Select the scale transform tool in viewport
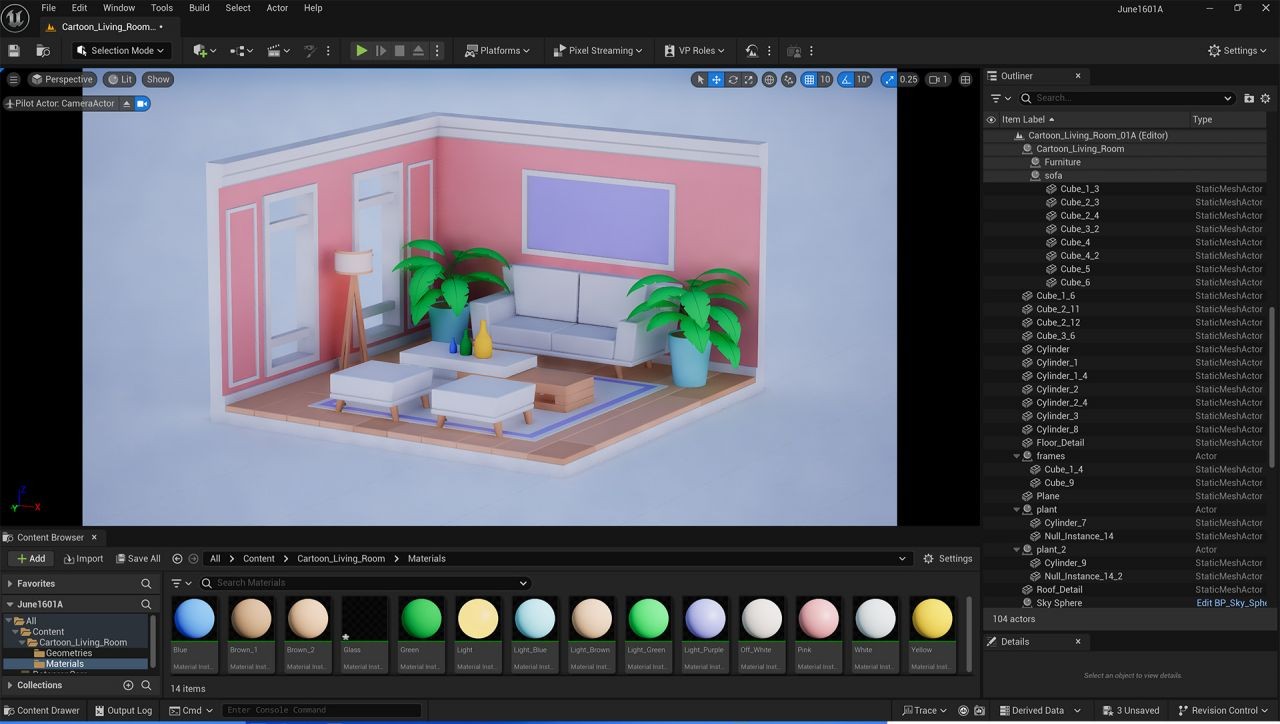The height and width of the screenshot is (724, 1280). tap(749, 80)
